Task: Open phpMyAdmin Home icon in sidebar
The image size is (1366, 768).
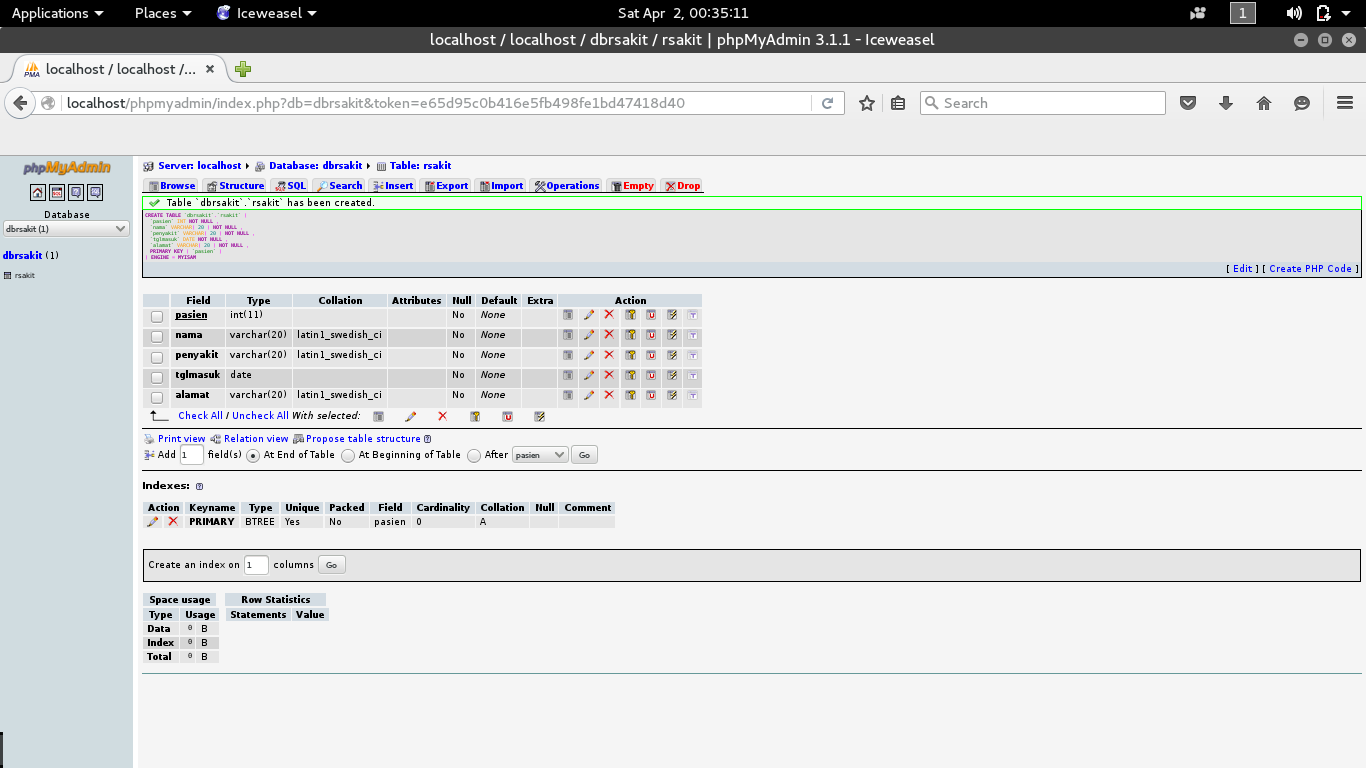Action: [x=37, y=192]
